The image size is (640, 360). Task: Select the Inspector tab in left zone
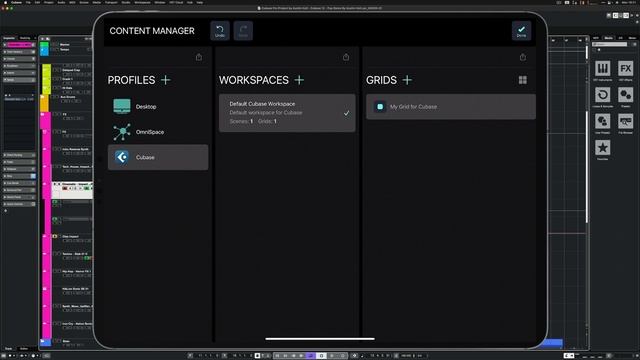coord(9,38)
